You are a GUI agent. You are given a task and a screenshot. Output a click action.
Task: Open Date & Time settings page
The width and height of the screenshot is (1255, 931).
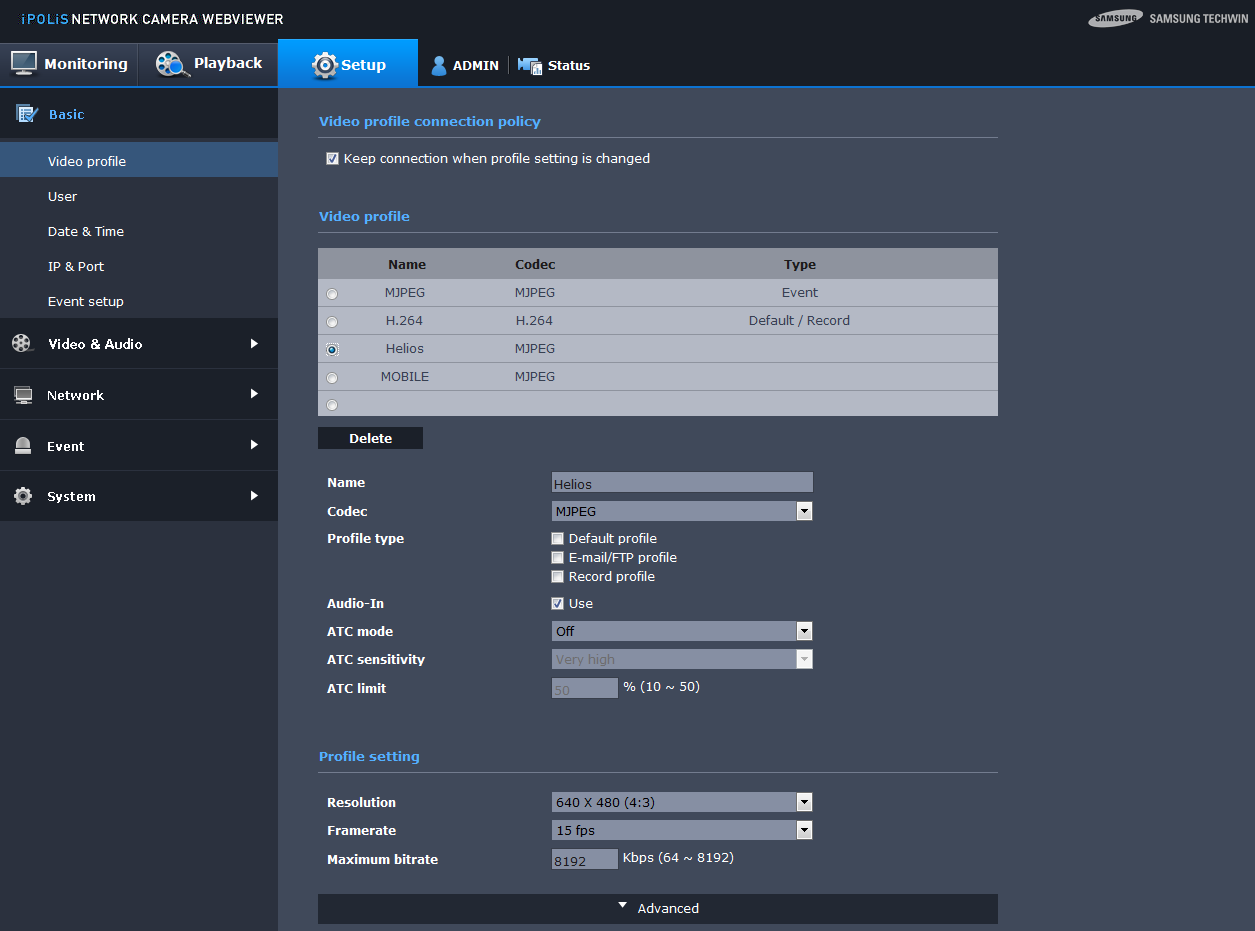(x=86, y=231)
